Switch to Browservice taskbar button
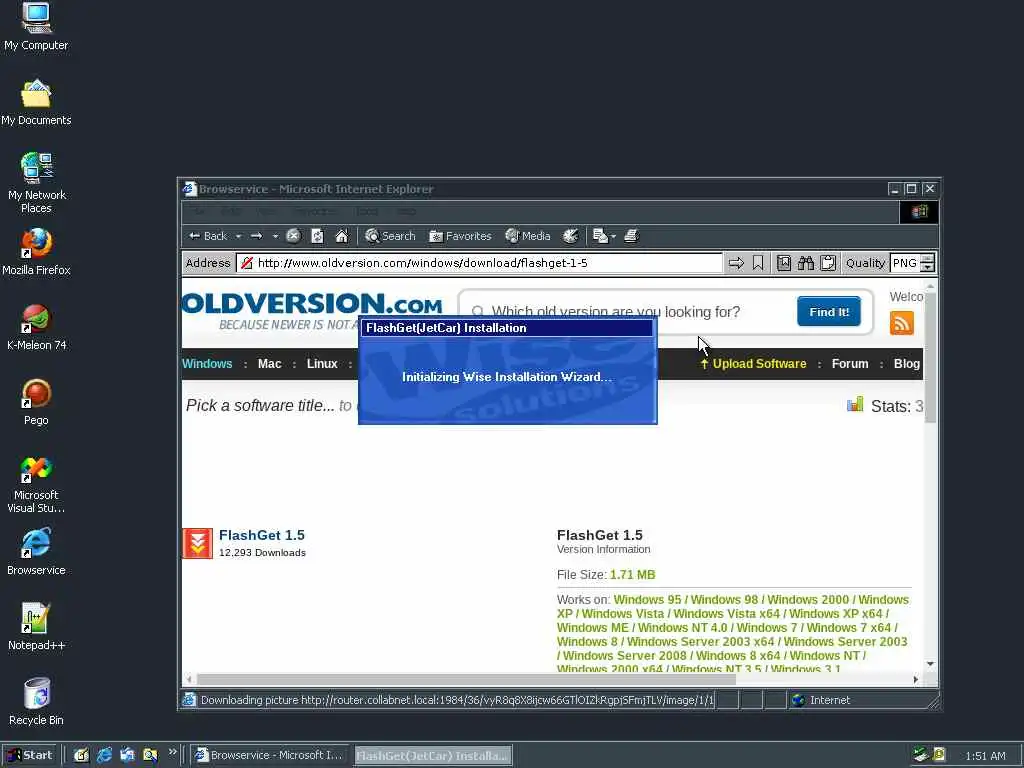 [x=270, y=756]
